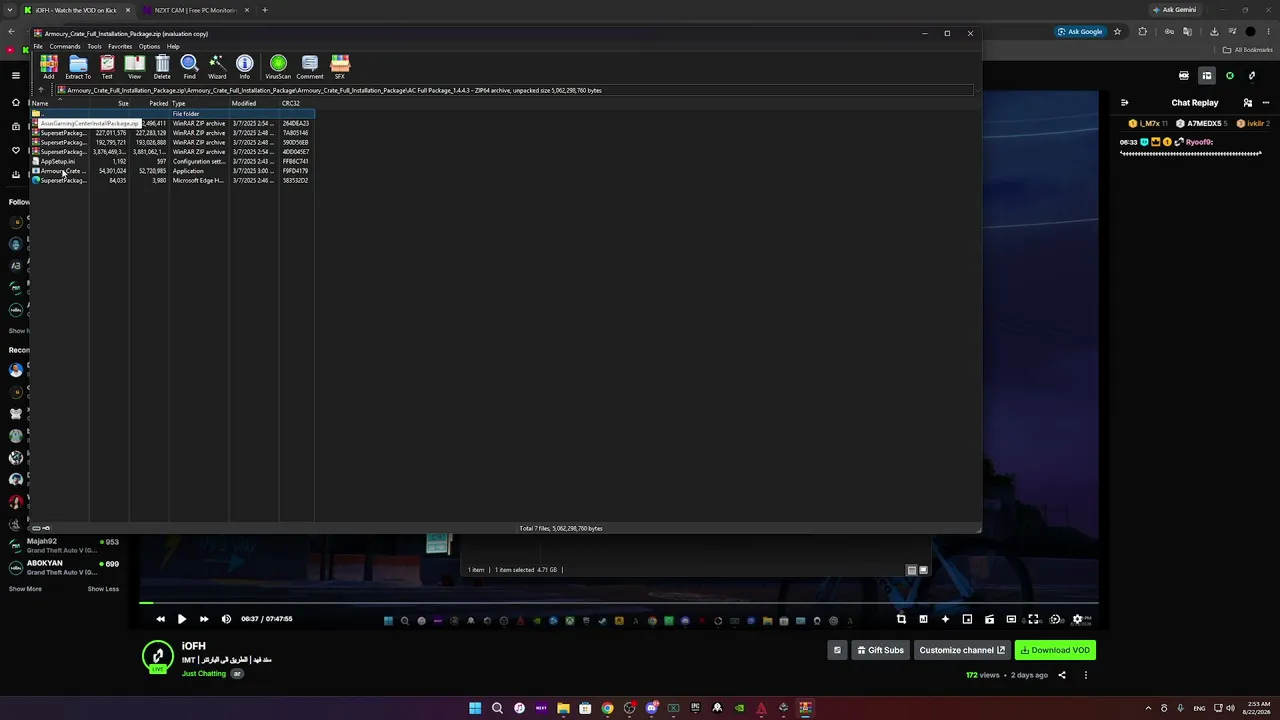The width and height of the screenshot is (1280, 720).
Task: Go up one folder level in WinRAR
Action: coord(41,90)
